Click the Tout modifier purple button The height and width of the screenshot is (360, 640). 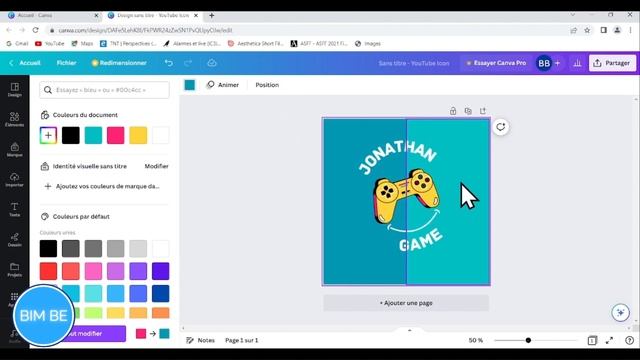click(x=84, y=333)
